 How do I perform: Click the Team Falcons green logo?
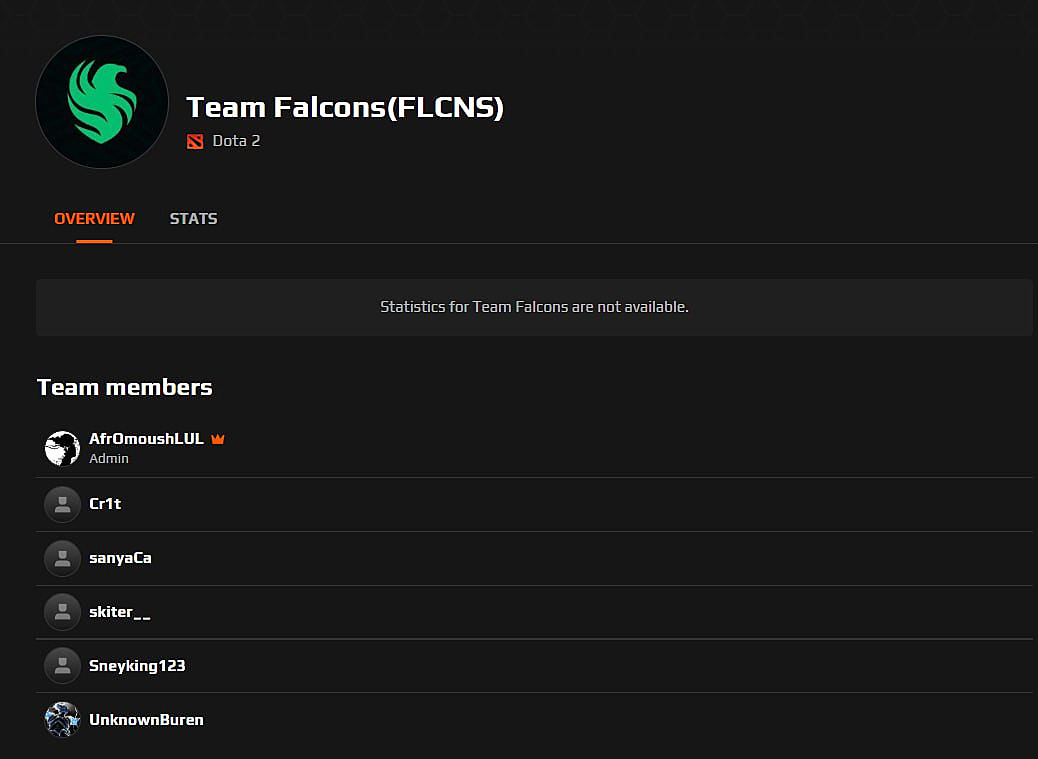pyautogui.click(x=102, y=102)
